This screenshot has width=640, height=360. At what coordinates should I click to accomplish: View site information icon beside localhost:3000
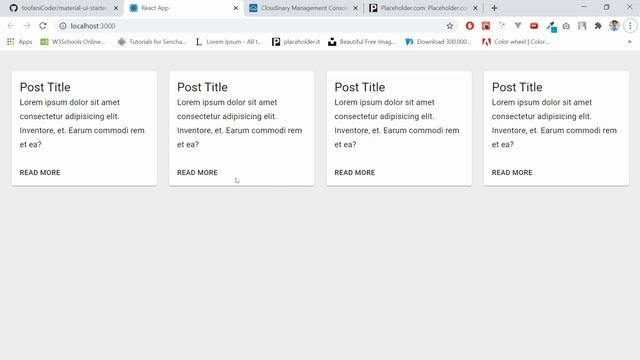62,26
